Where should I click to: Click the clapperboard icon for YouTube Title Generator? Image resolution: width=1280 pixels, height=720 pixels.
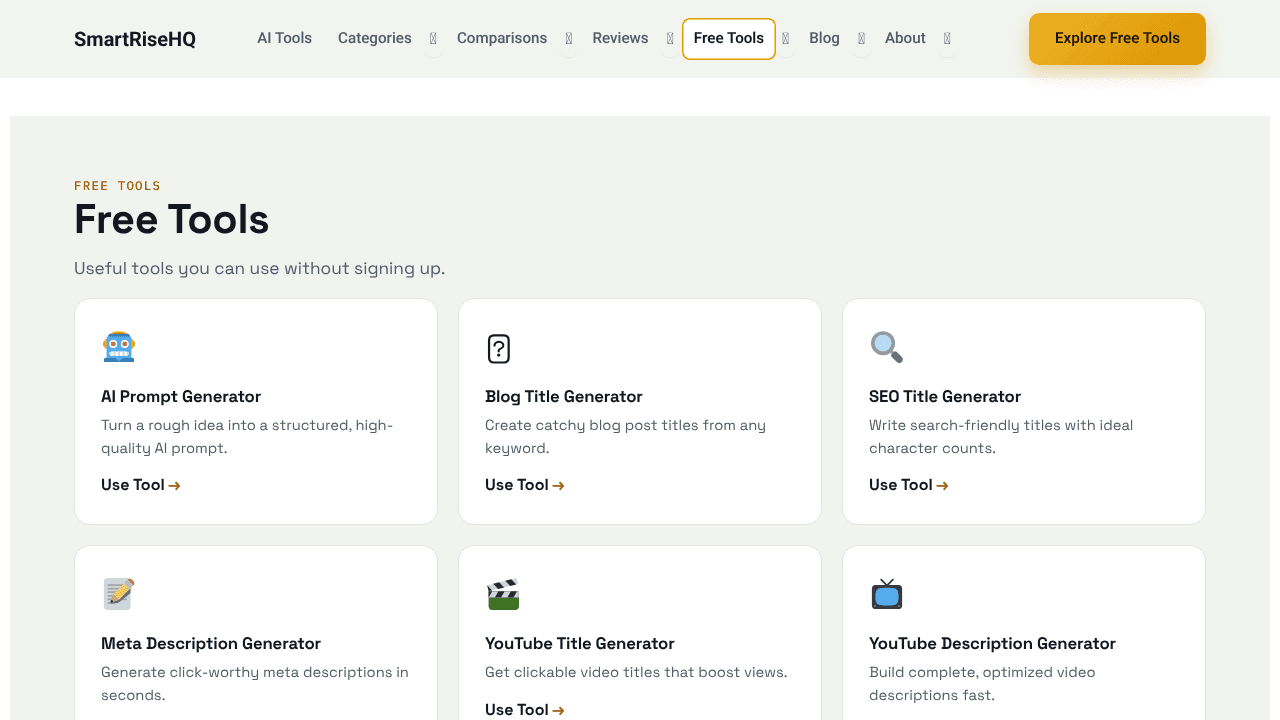pyautogui.click(x=503, y=594)
